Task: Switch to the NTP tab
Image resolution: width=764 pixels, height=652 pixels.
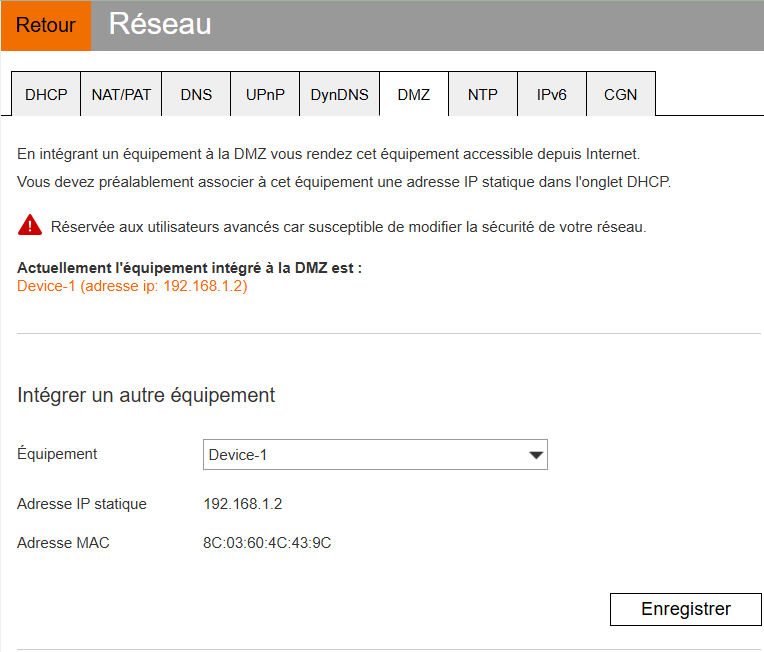Action: point(483,95)
